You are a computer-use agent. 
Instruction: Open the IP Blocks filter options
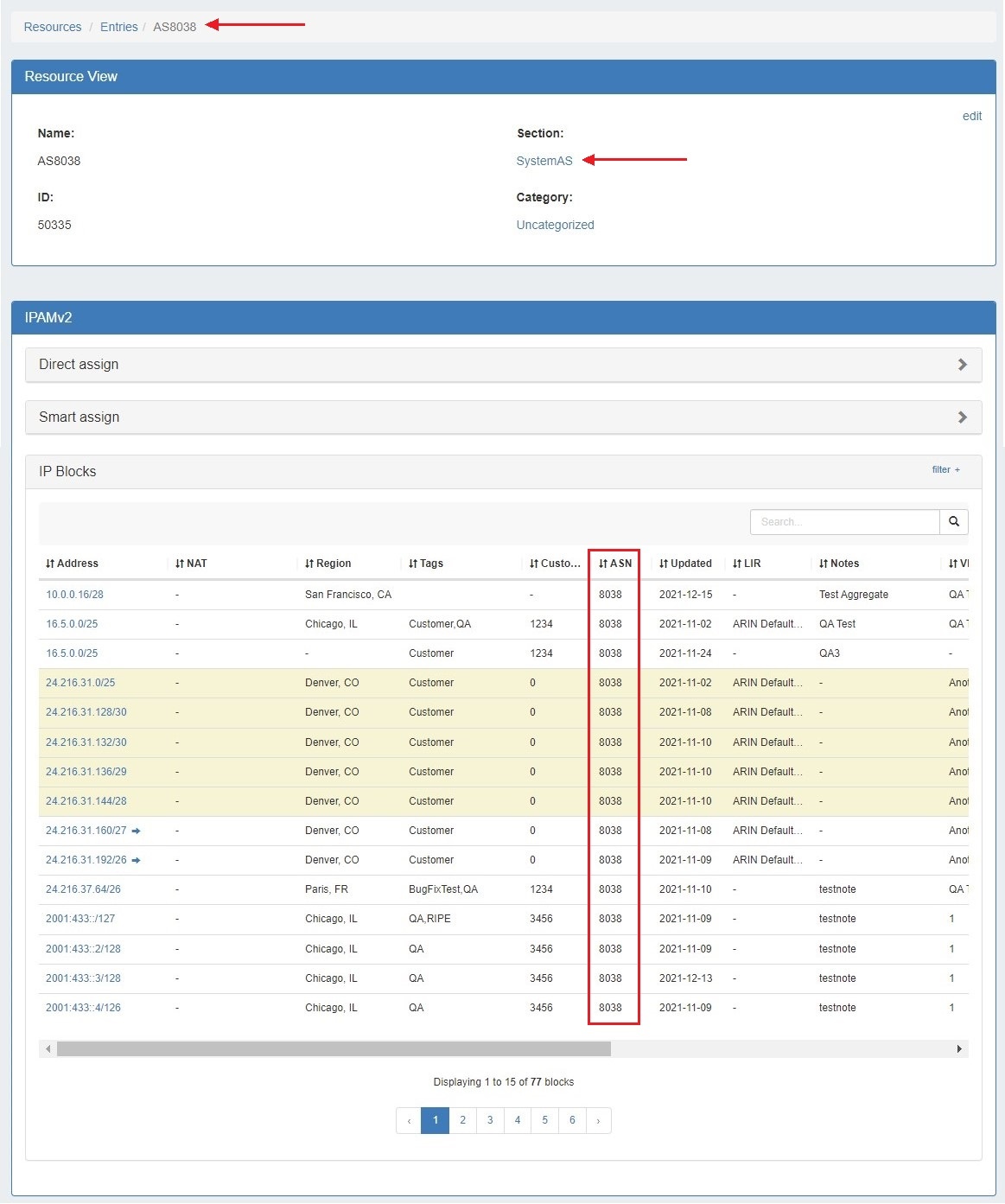945,470
